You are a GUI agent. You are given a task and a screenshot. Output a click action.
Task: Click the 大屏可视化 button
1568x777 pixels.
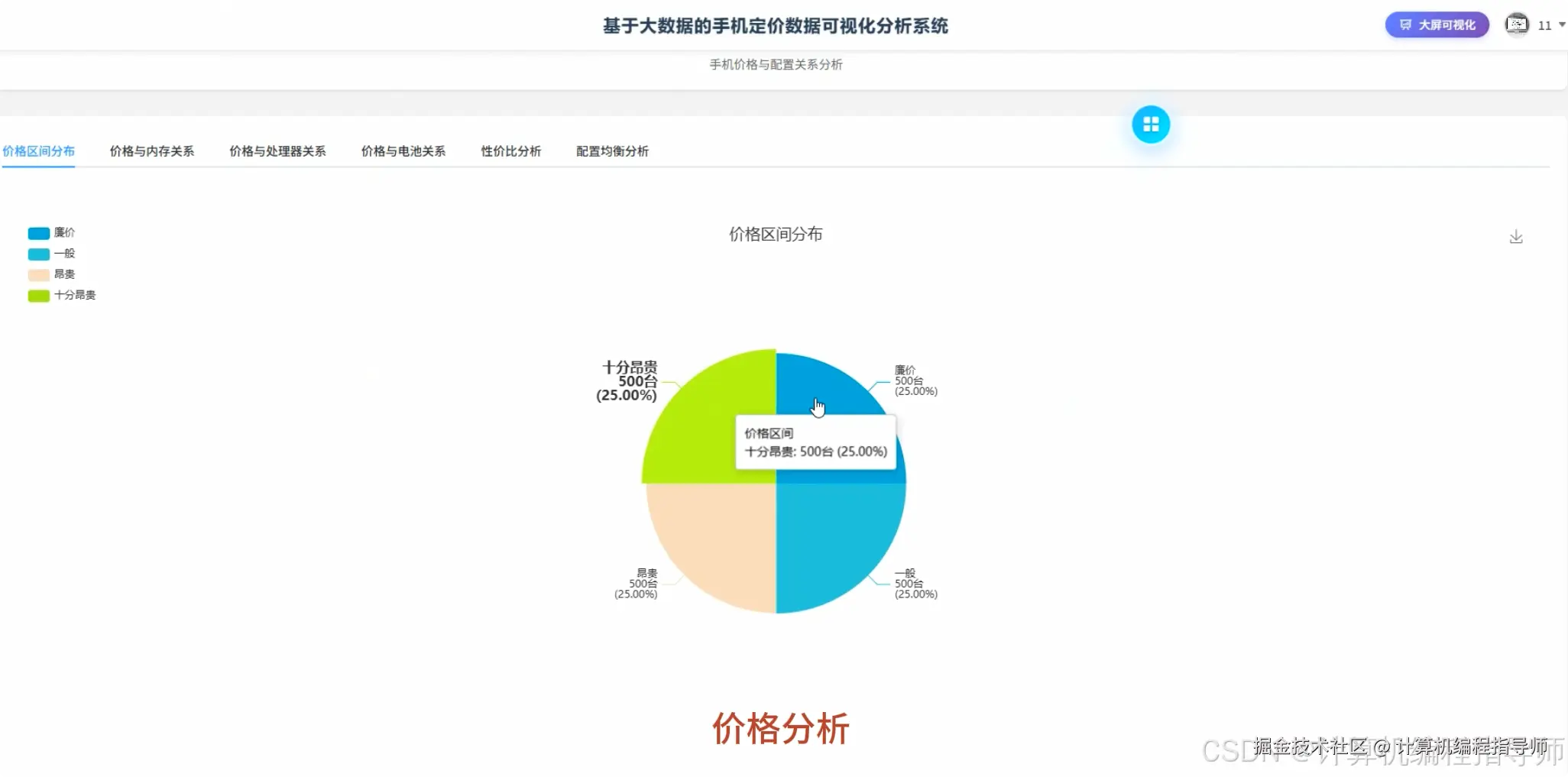pyautogui.click(x=1436, y=24)
